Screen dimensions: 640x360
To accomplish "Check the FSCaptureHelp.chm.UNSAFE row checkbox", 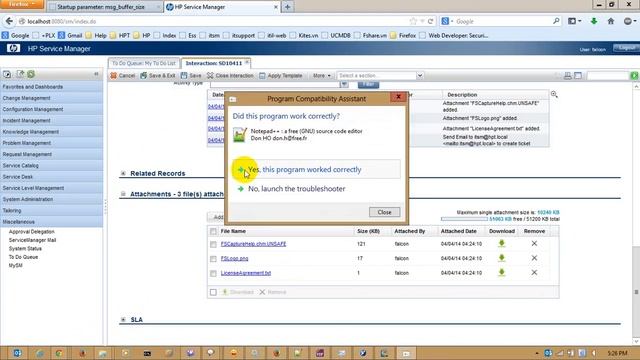I will point(213,244).
